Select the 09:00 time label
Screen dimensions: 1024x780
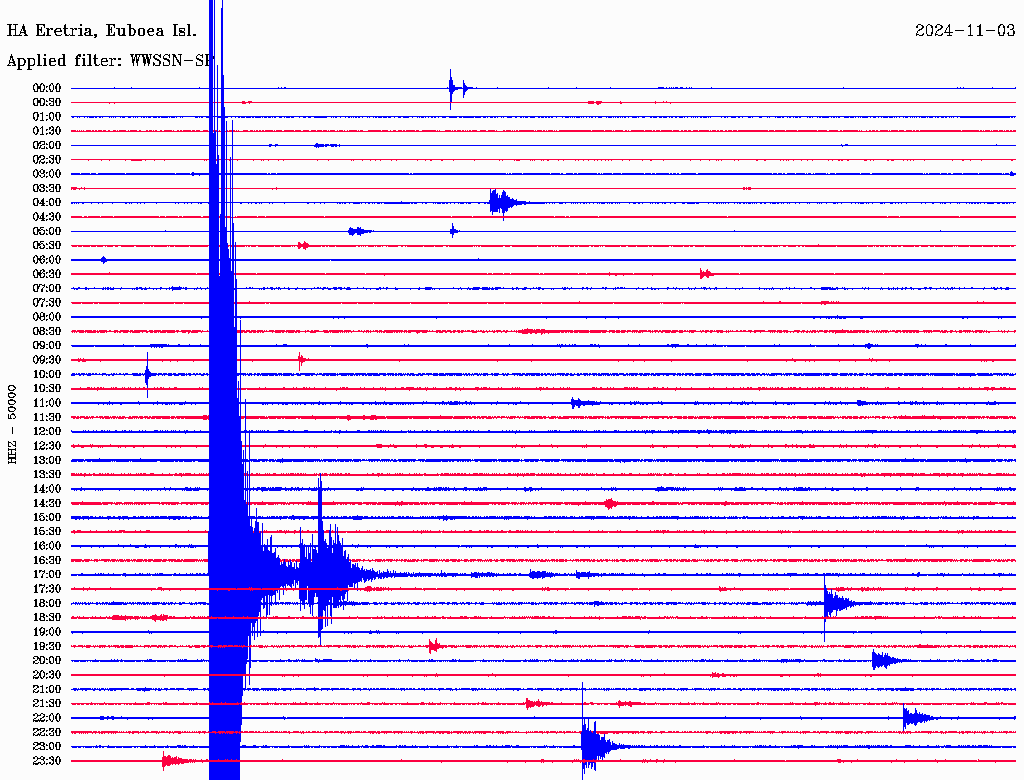pyautogui.click(x=47, y=346)
